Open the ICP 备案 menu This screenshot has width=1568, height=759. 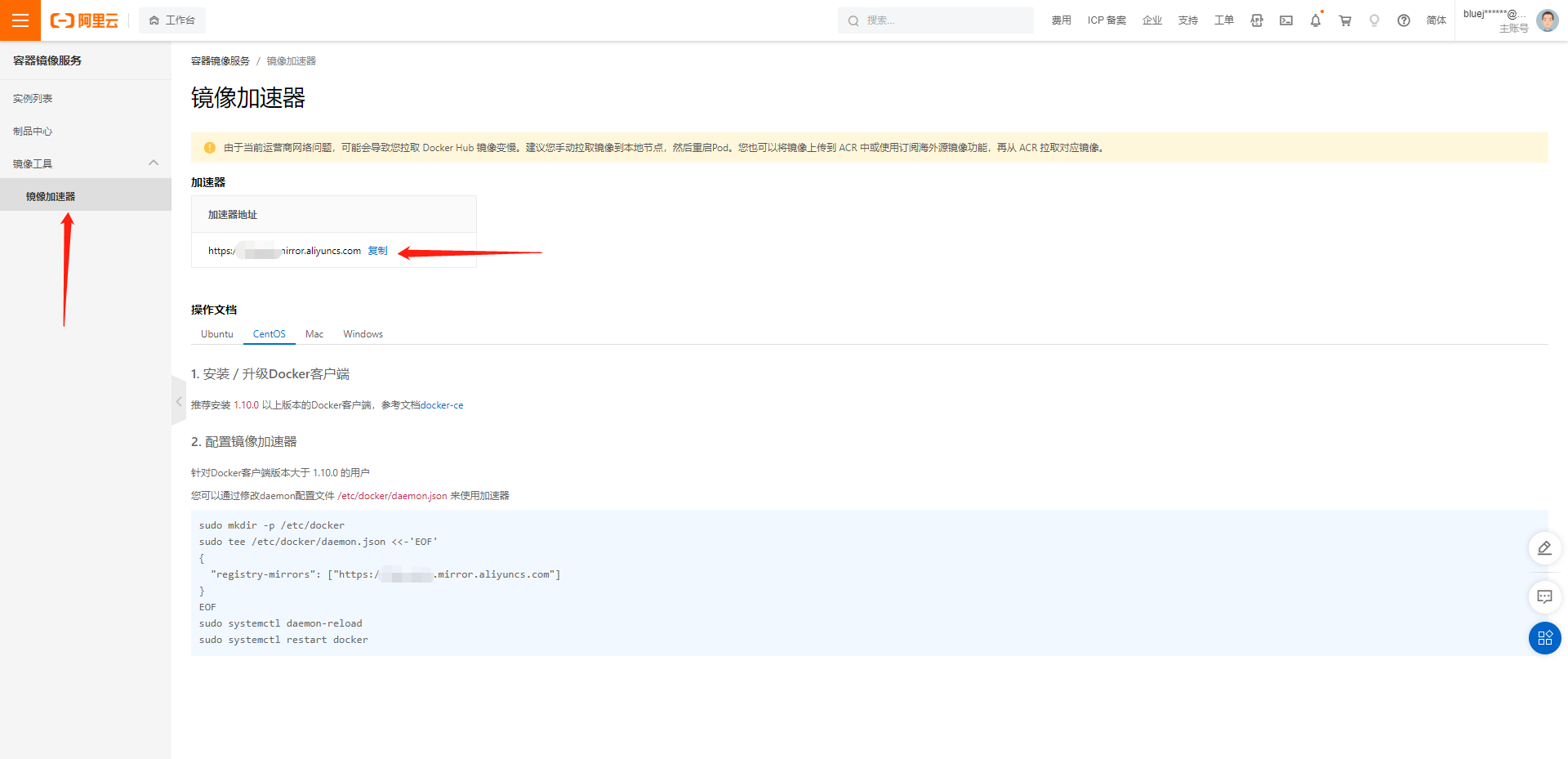coord(1107,20)
